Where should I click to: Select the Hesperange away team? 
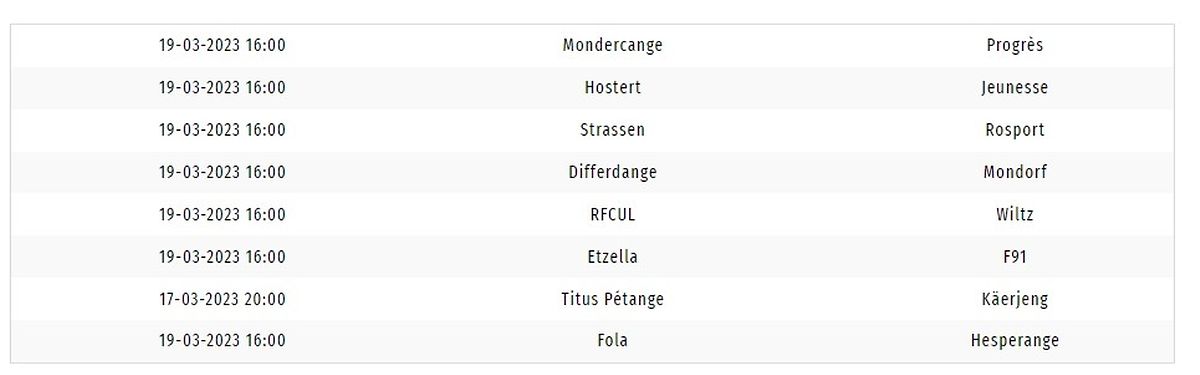click(1014, 341)
